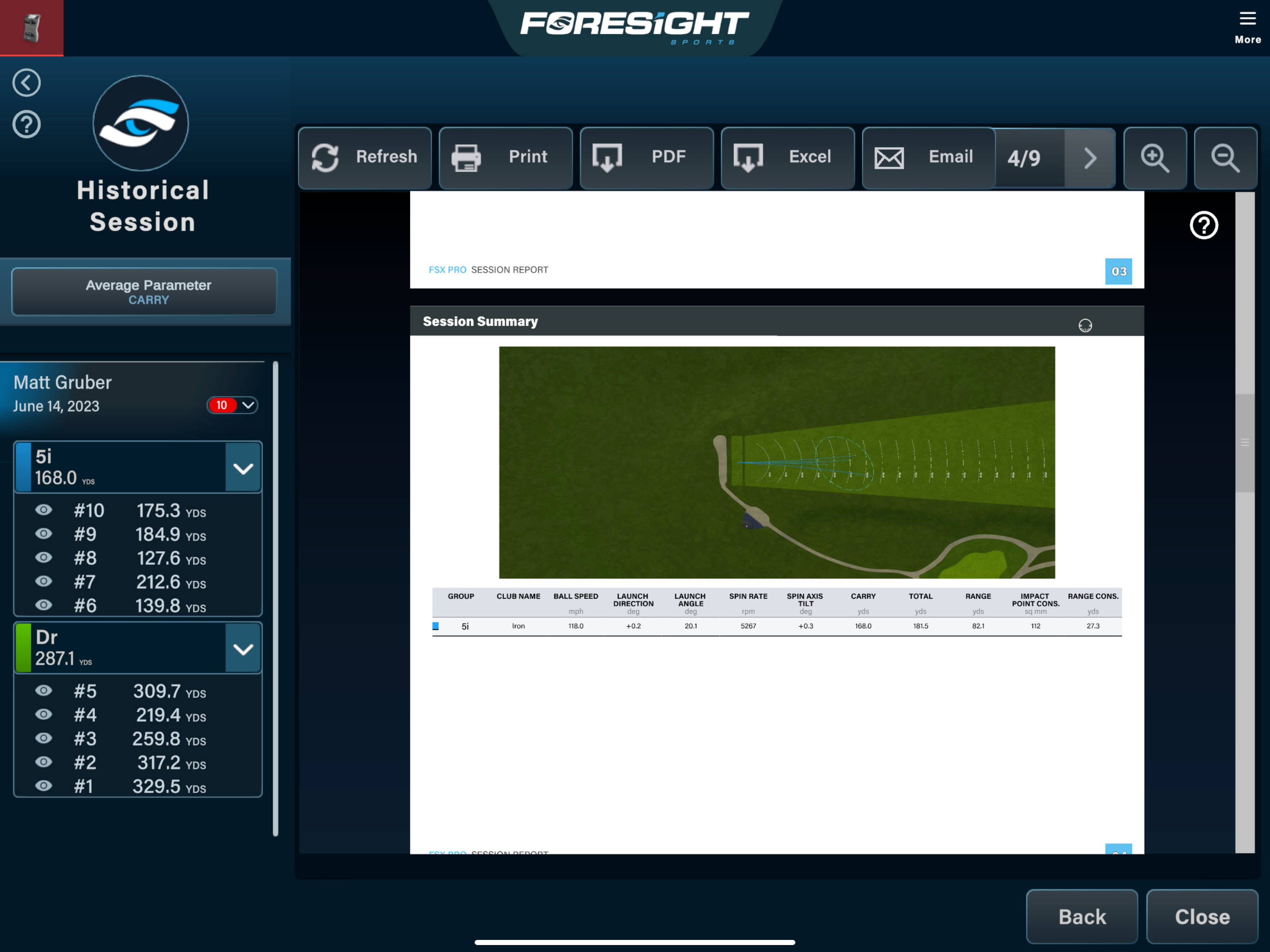The width and height of the screenshot is (1270, 952).
Task: Export report as PDF
Action: point(647,157)
